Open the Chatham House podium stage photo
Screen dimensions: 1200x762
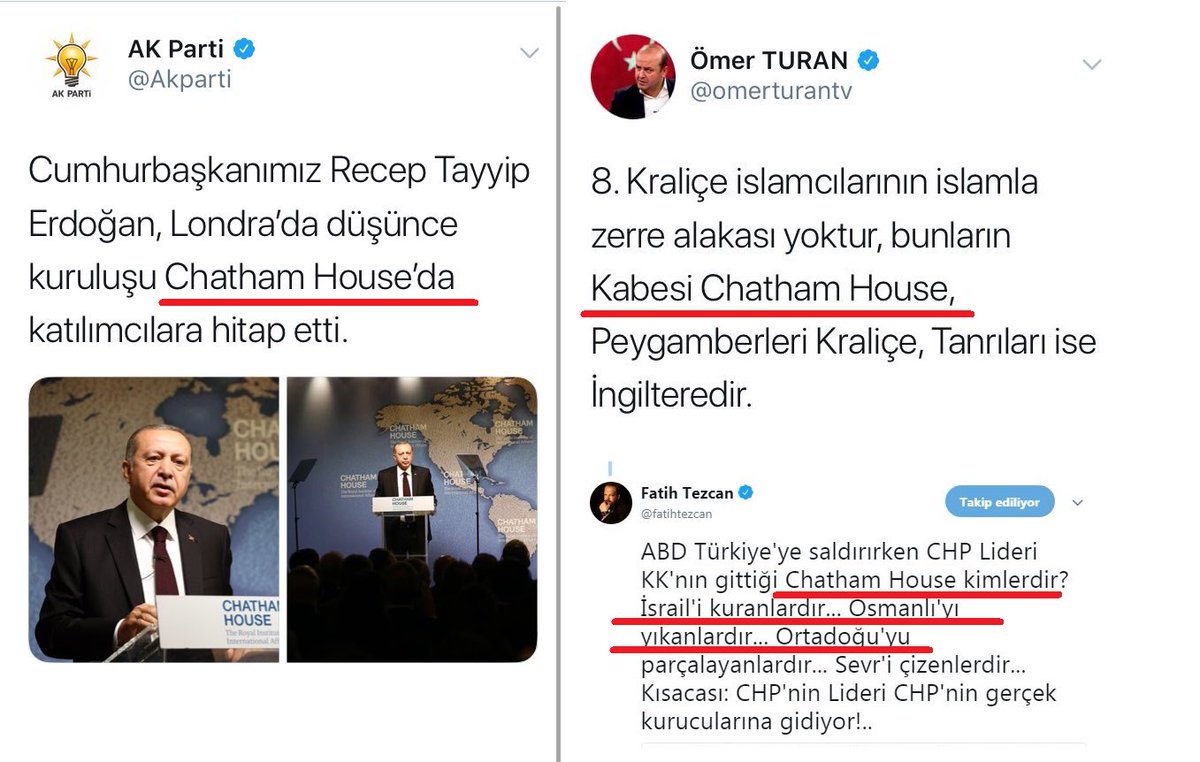412,519
